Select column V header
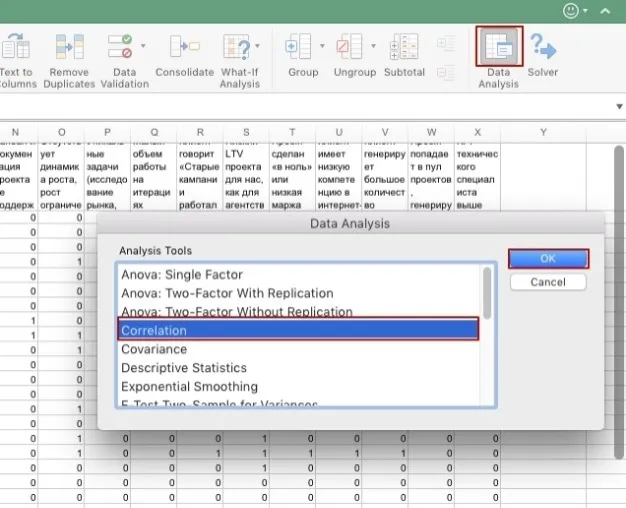Image resolution: width=626 pixels, height=508 pixels. point(385,132)
